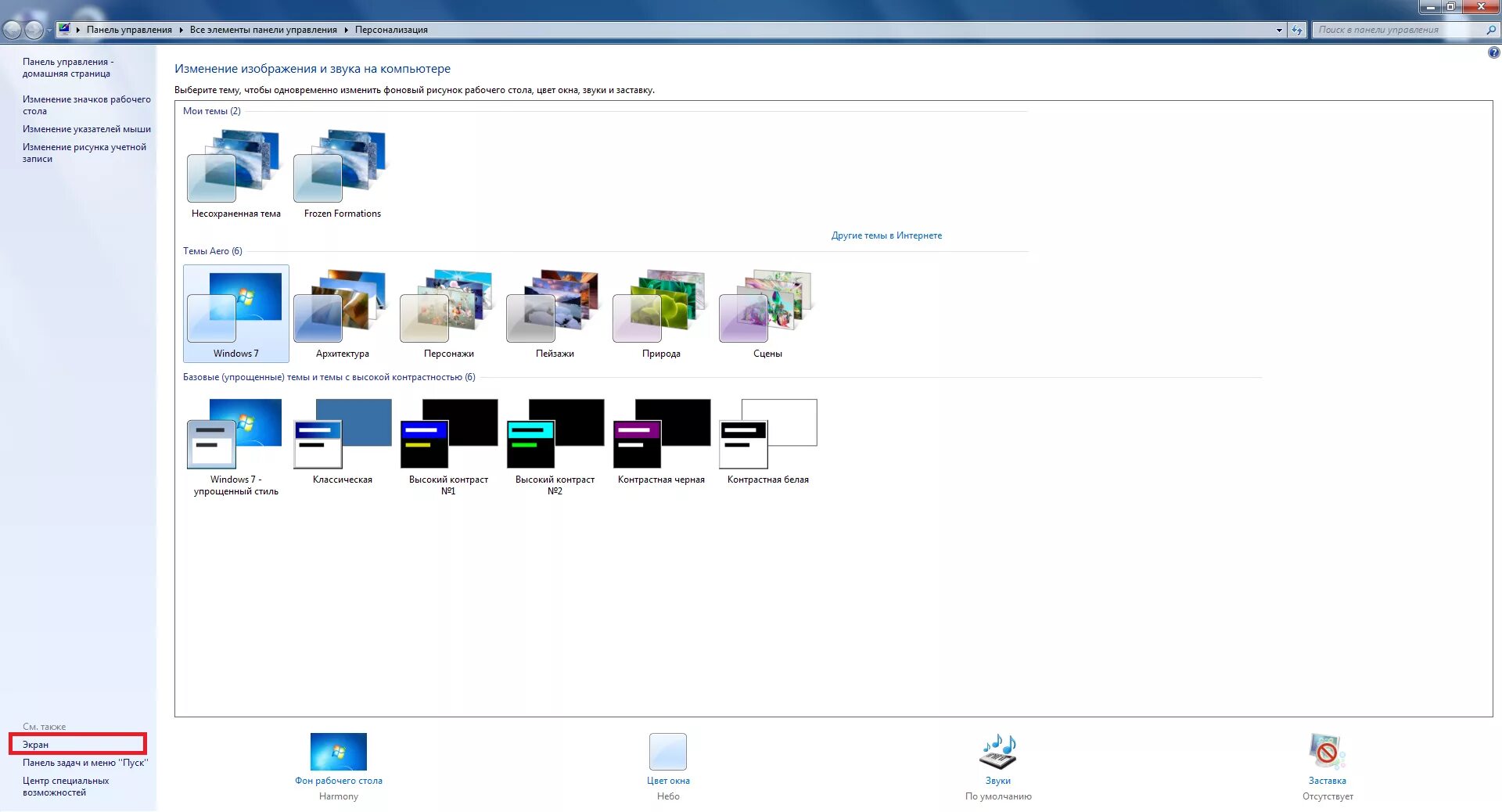
Task: Open Цвет окна color settings icon
Action: pyautogui.click(x=668, y=752)
